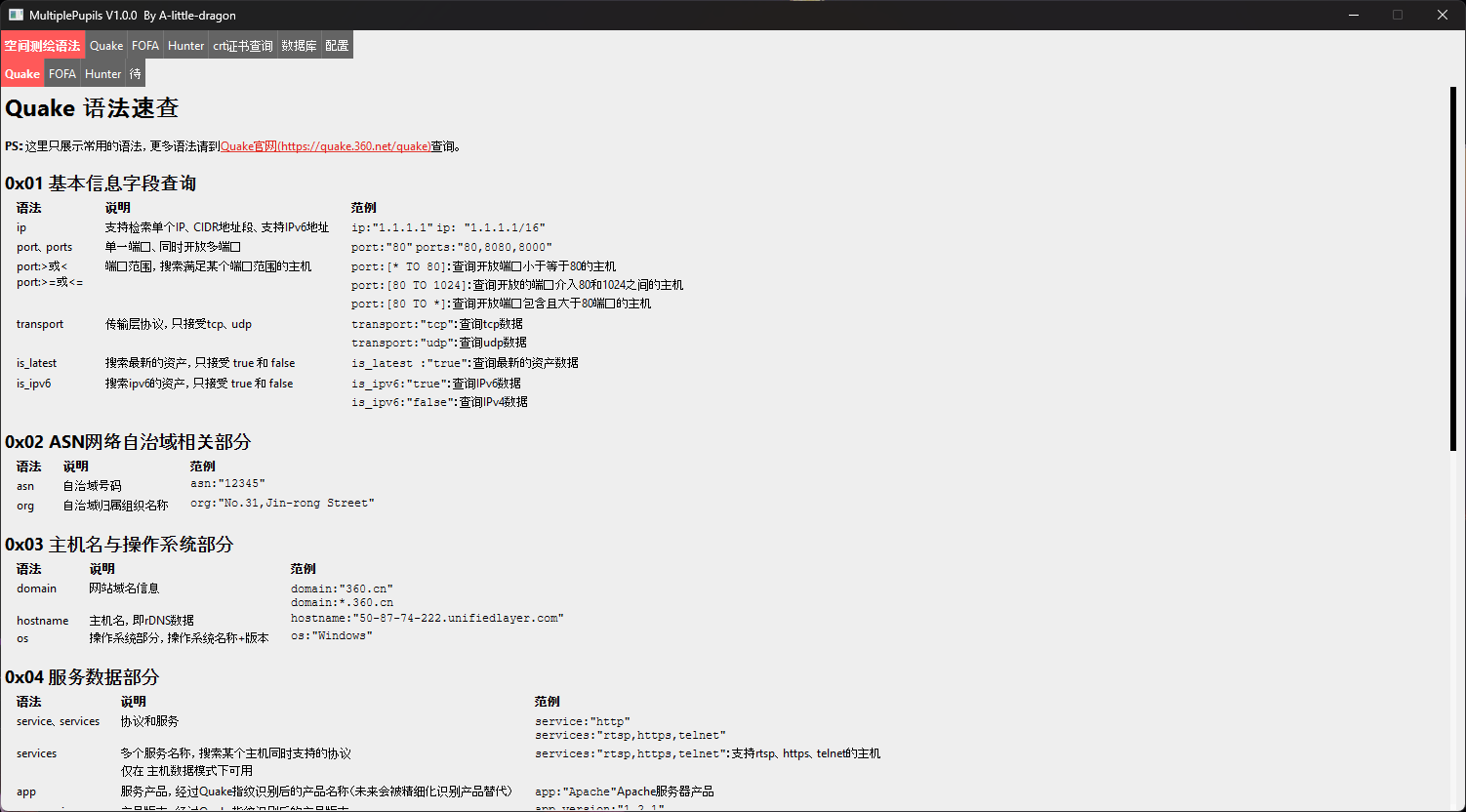
Task: Switch to the Quake top-level tab
Action: click(106, 45)
